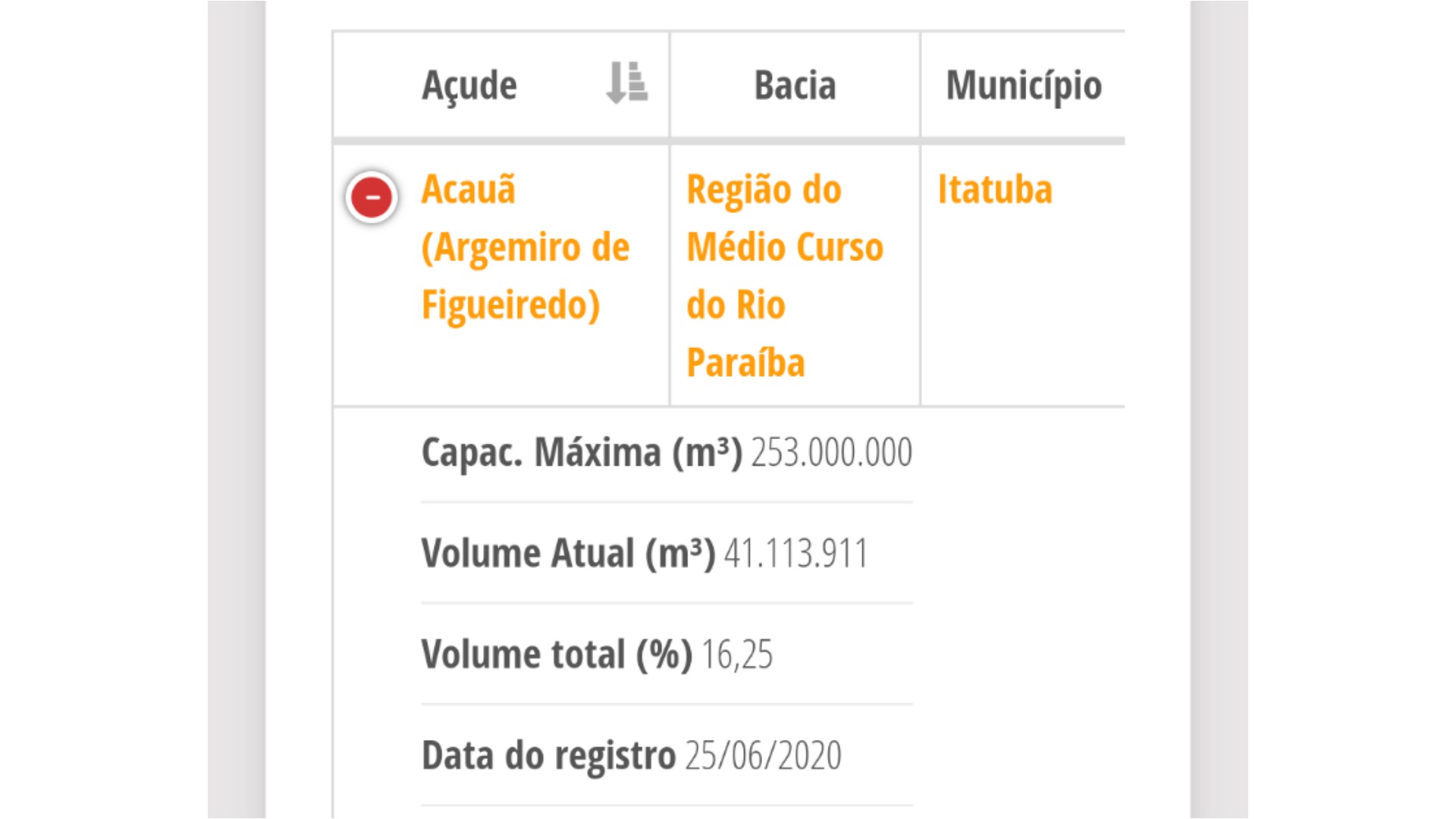Click the Data do registro label
Image resolution: width=1456 pixels, height=819 pixels.
(548, 755)
